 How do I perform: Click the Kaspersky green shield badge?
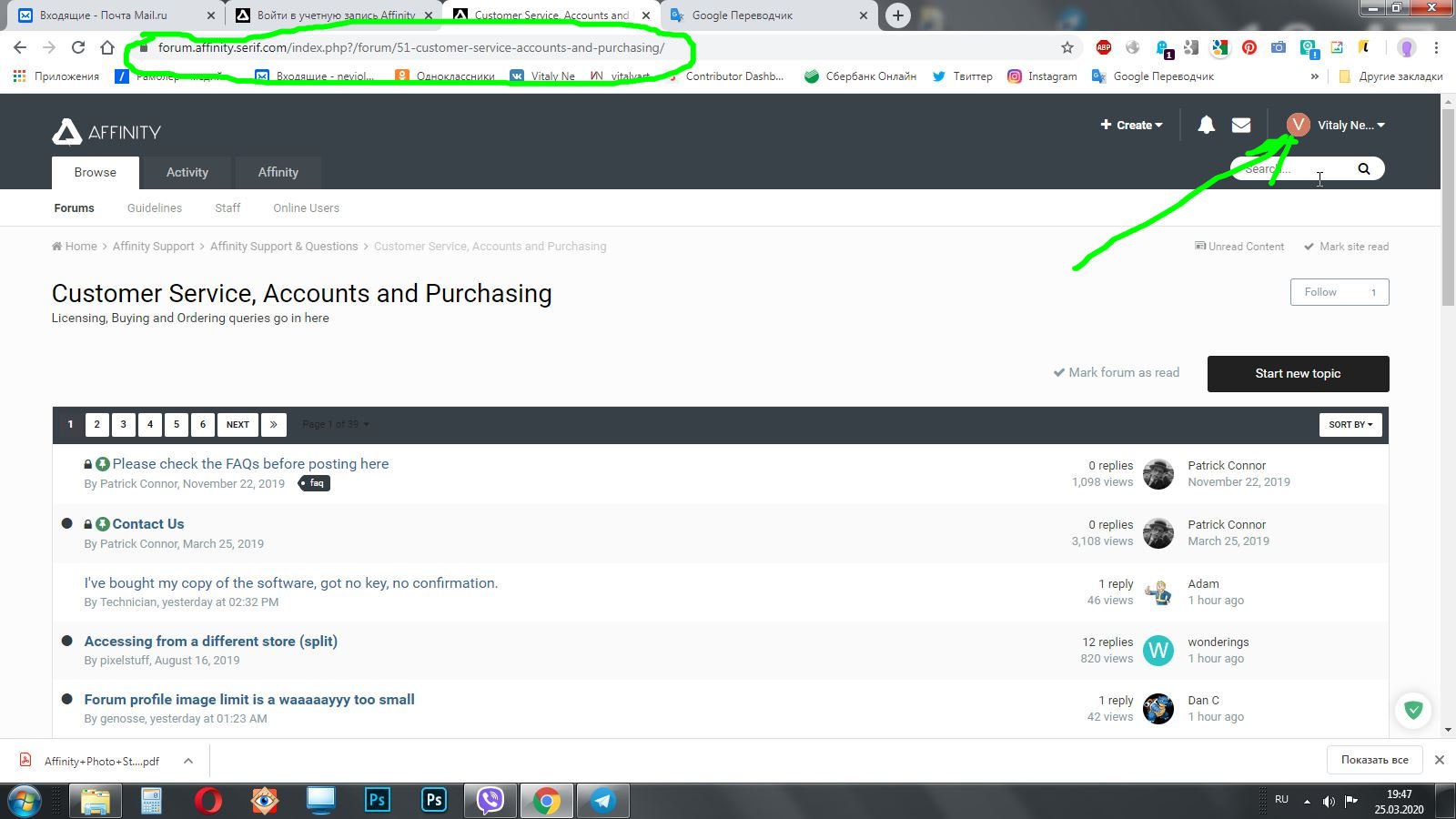coord(1413,710)
